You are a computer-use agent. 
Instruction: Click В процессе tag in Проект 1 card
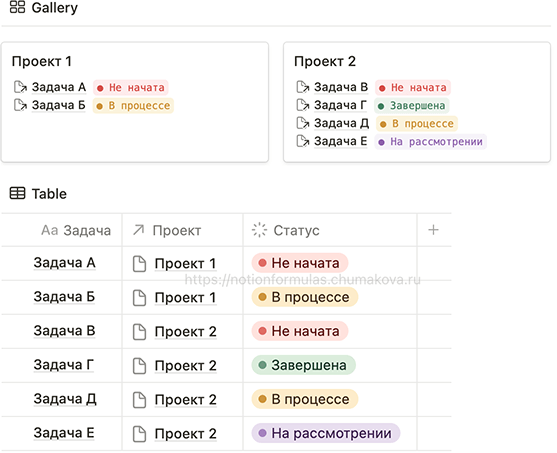[133, 106]
